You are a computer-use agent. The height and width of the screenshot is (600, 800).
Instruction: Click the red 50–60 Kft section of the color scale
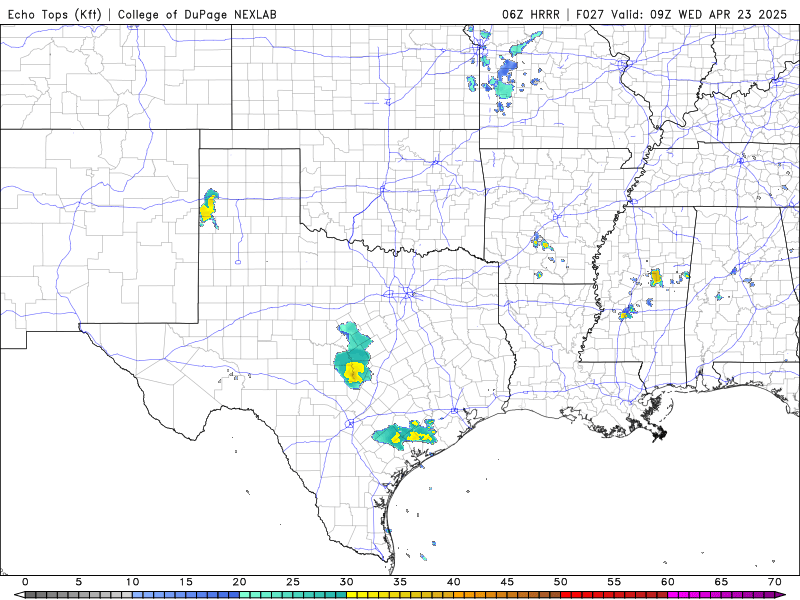point(614,595)
